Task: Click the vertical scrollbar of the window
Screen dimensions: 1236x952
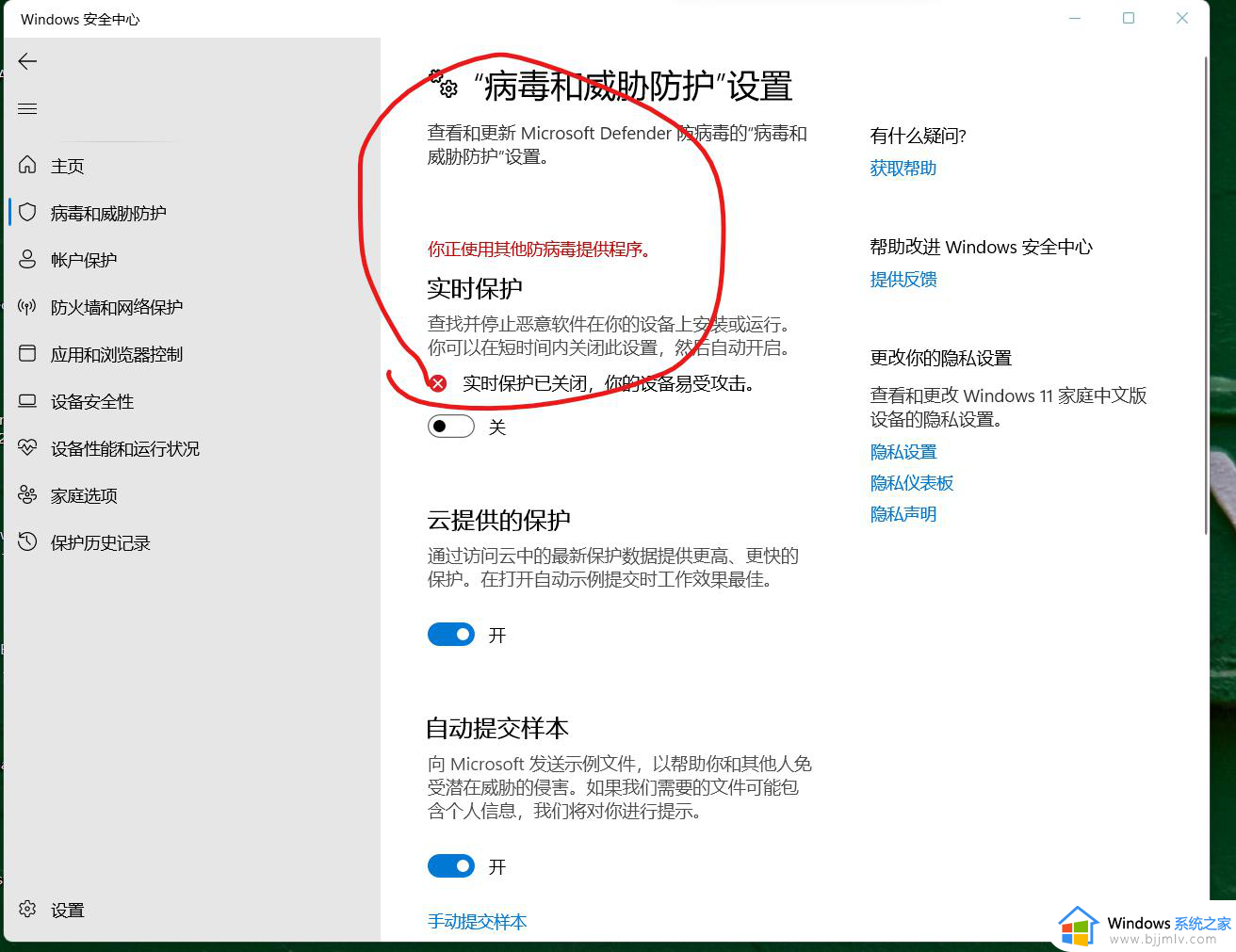Action: [1206, 296]
